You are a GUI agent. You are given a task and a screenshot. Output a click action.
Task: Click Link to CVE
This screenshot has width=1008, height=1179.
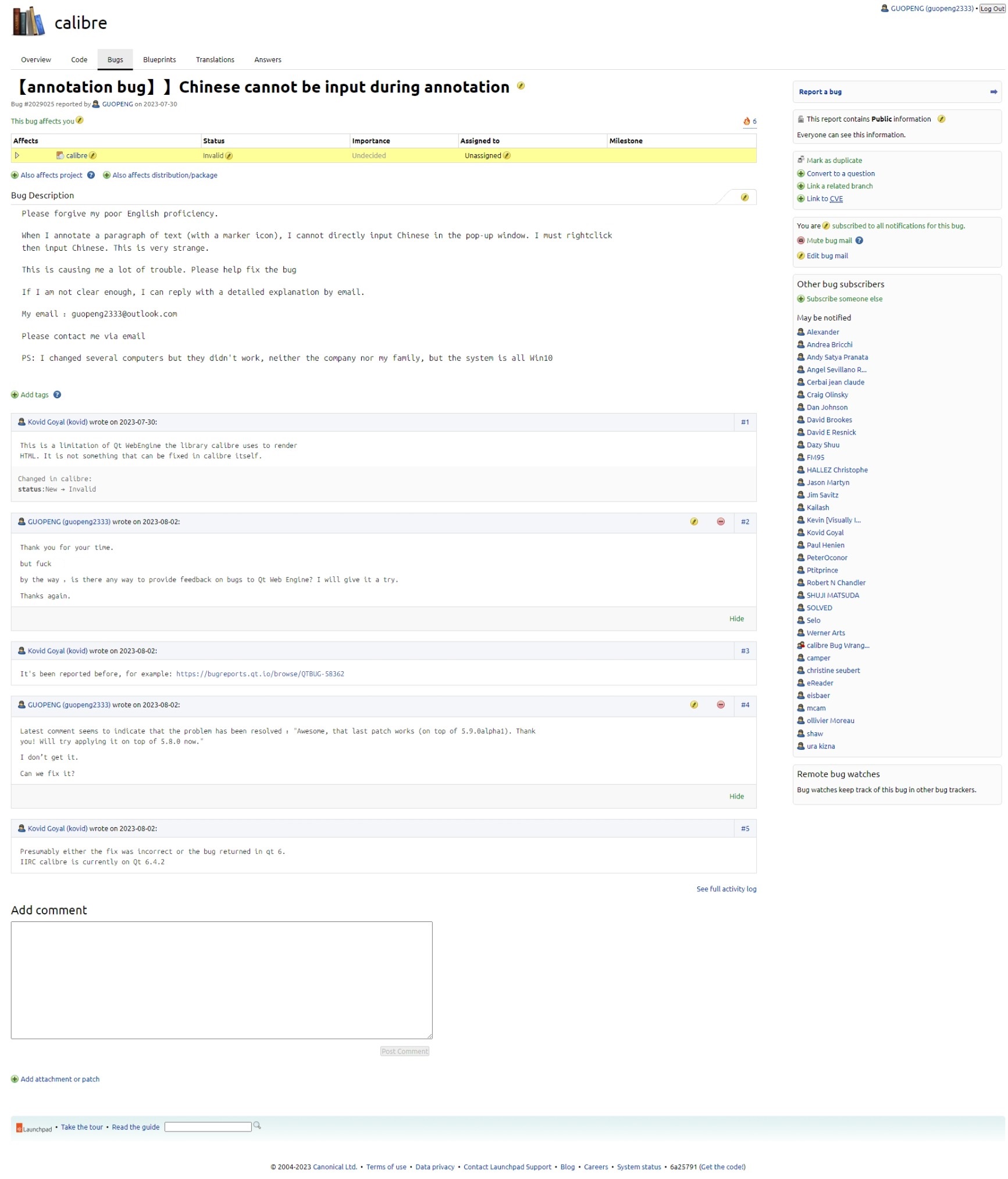tap(824, 199)
